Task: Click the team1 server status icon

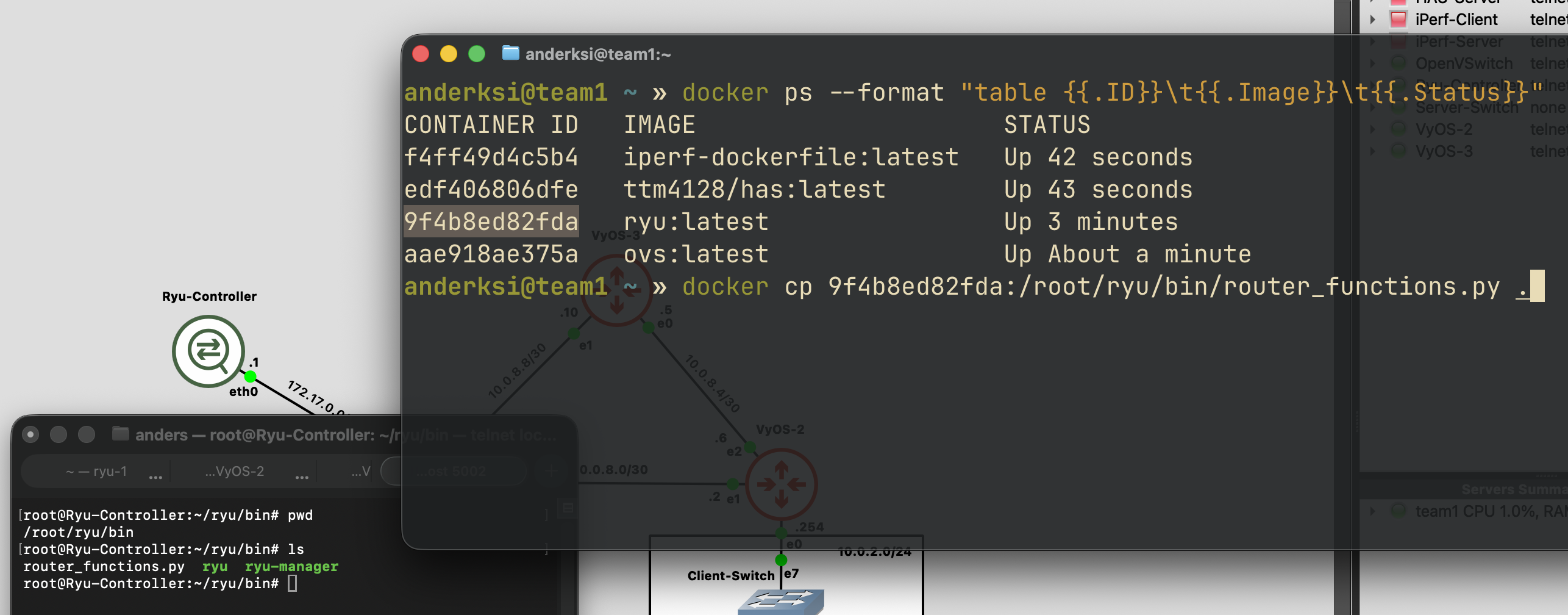Action: [x=1398, y=511]
